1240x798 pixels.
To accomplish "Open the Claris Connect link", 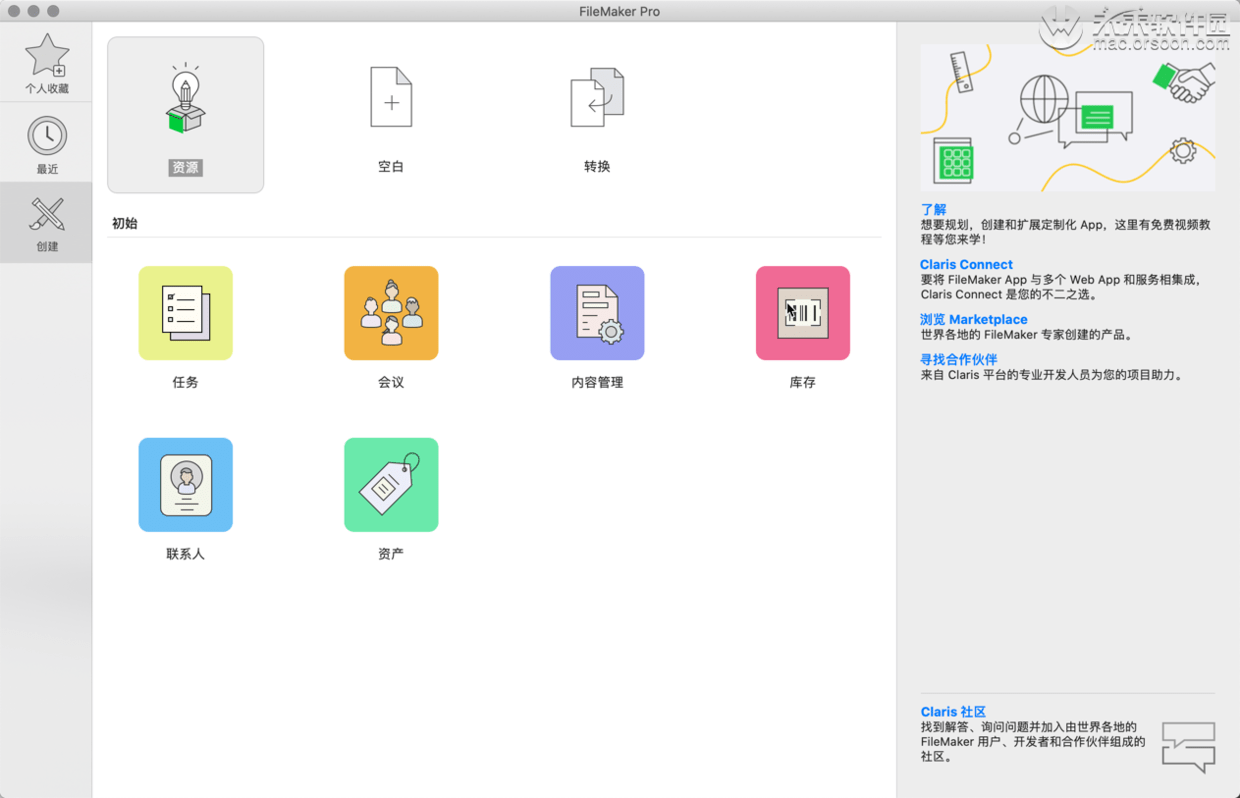I will (966, 265).
